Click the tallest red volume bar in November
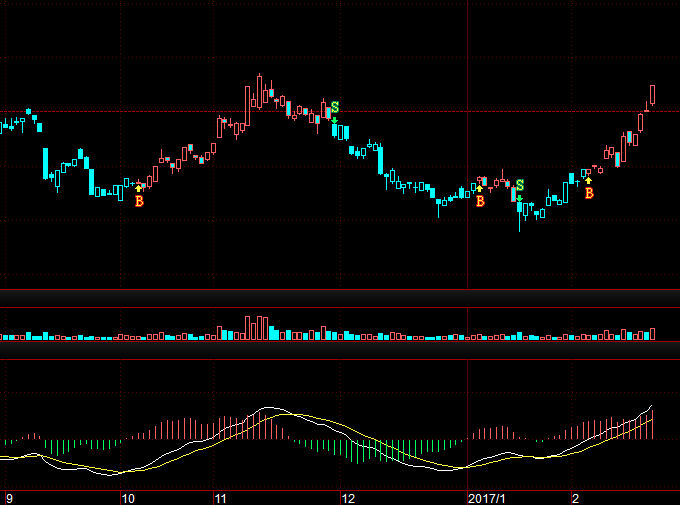Image resolution: width=680 pixels, height=505 pixels. click(x=248, y=328)
